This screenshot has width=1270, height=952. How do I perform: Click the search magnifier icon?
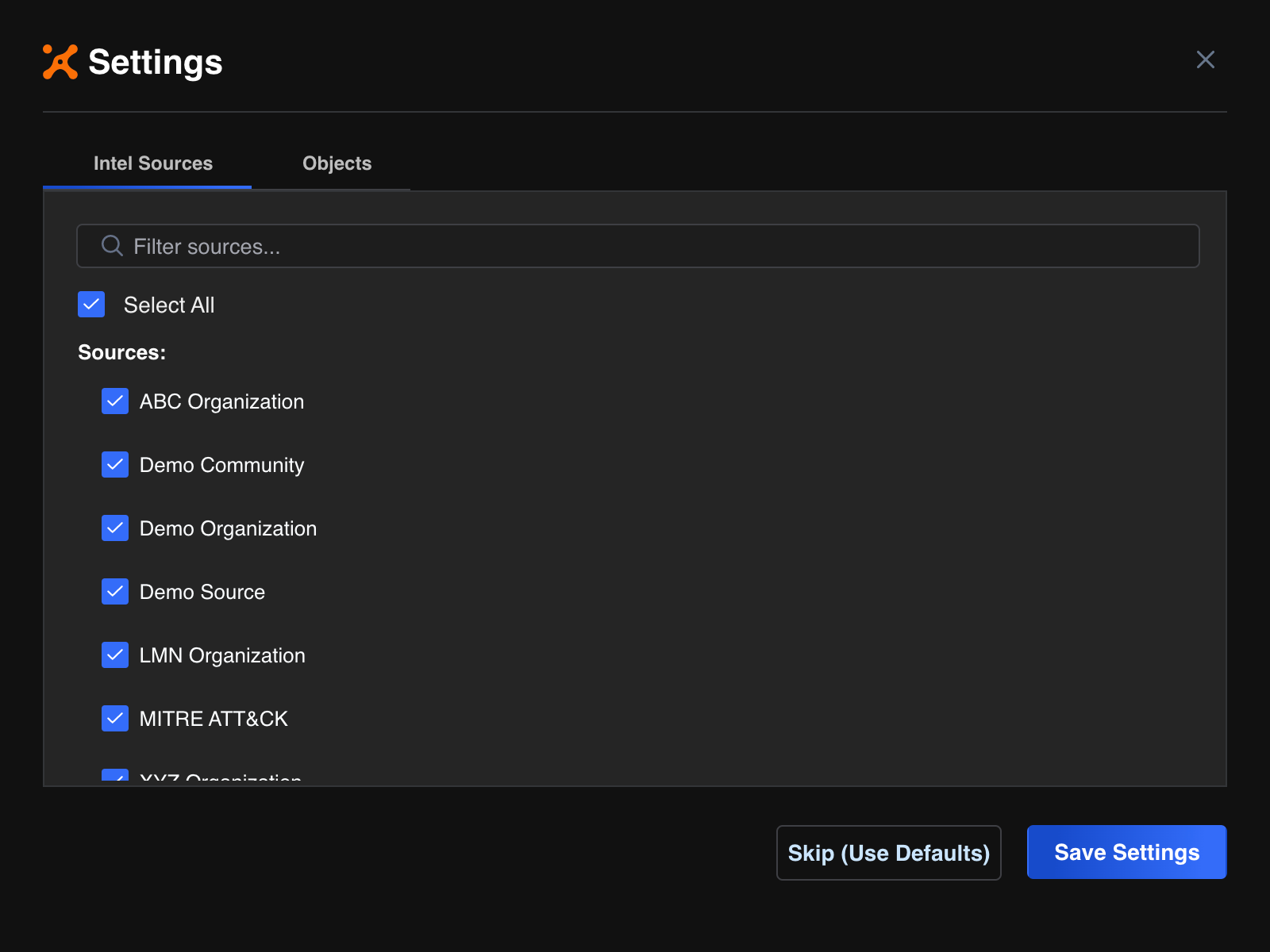(x=112, y=246)
